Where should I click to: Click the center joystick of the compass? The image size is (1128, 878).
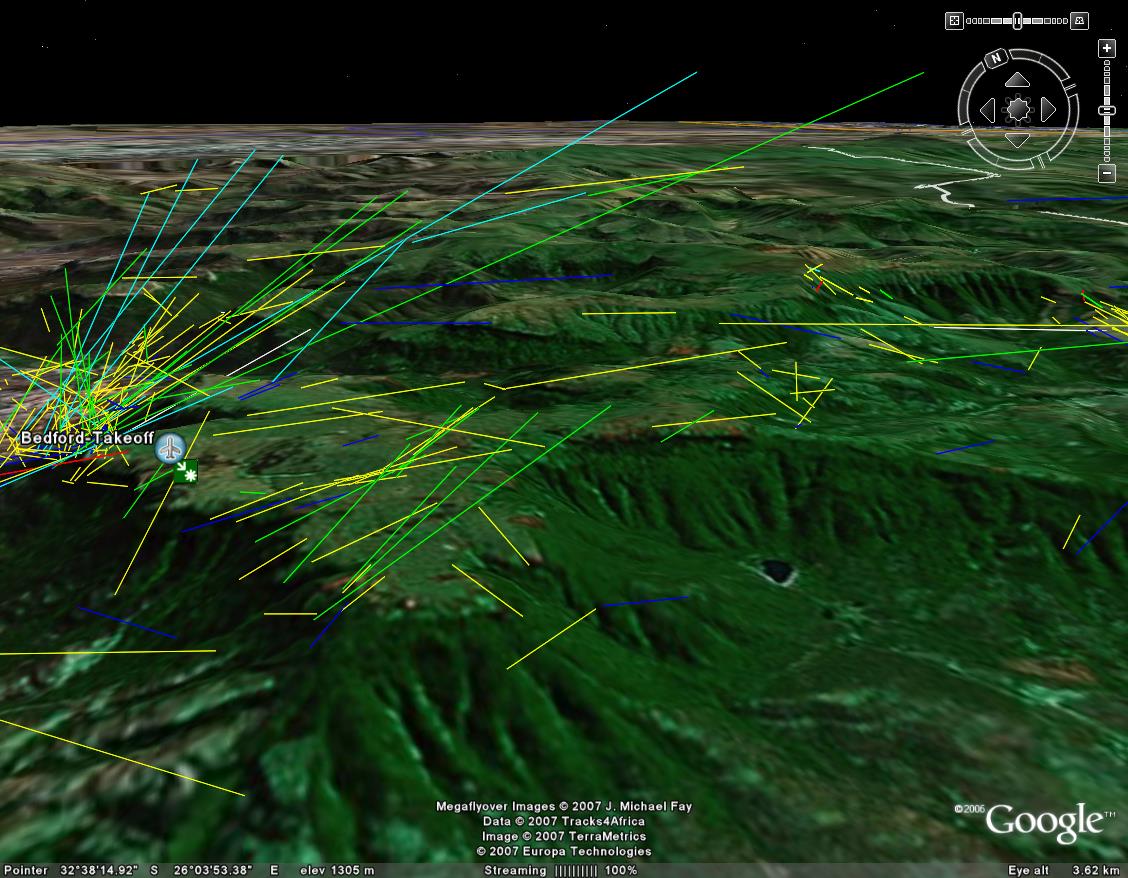[1018, 109]
